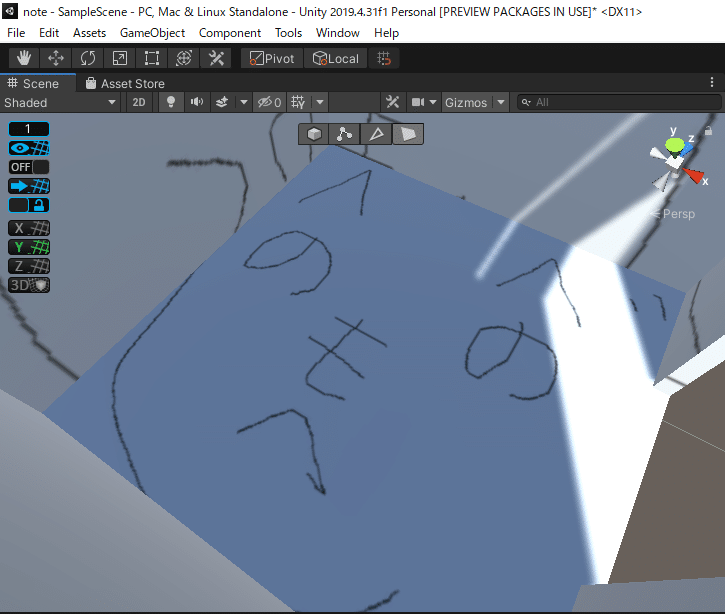
Task: Click ProGrids push to grid arrow
Action: (29, 186)
